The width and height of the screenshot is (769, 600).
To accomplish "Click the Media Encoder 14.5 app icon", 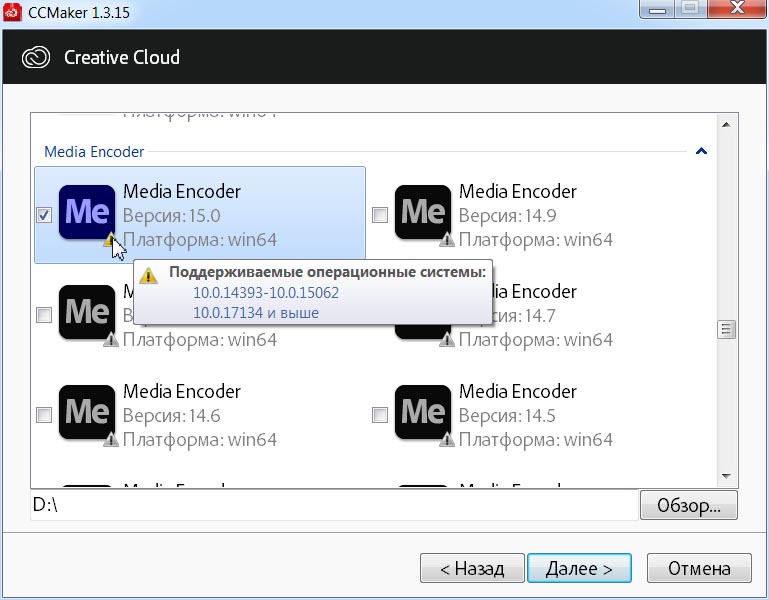I will click(423, 412).
